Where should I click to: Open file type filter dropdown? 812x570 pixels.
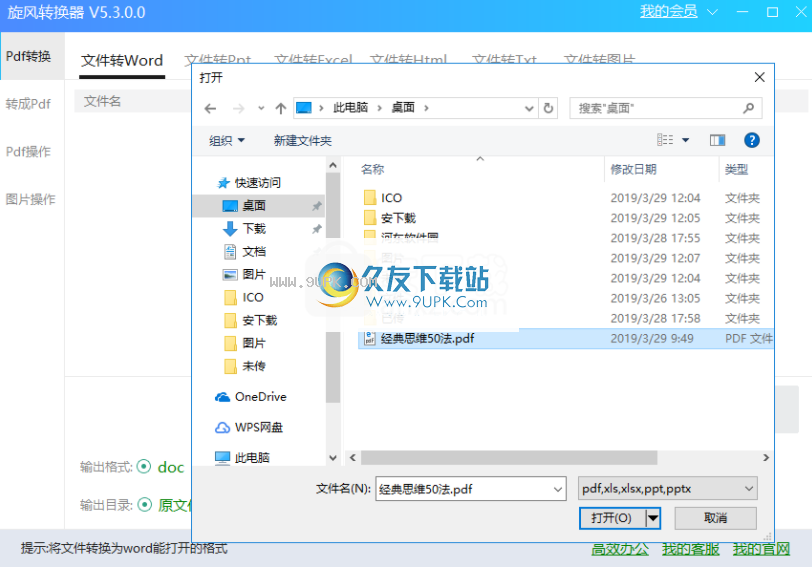pyautogui.click(x=668, y=489)
